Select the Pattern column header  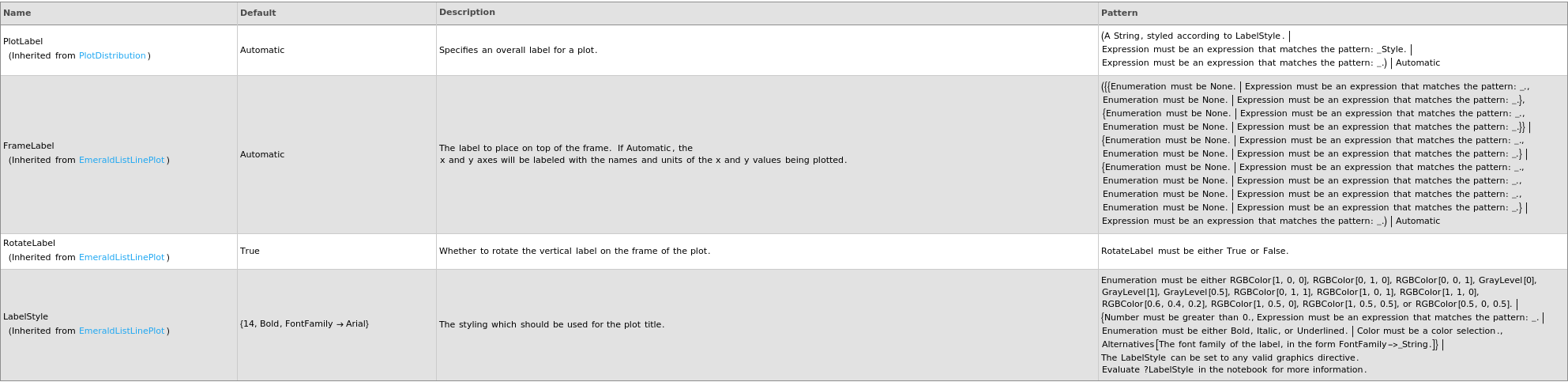point(1119,13)
